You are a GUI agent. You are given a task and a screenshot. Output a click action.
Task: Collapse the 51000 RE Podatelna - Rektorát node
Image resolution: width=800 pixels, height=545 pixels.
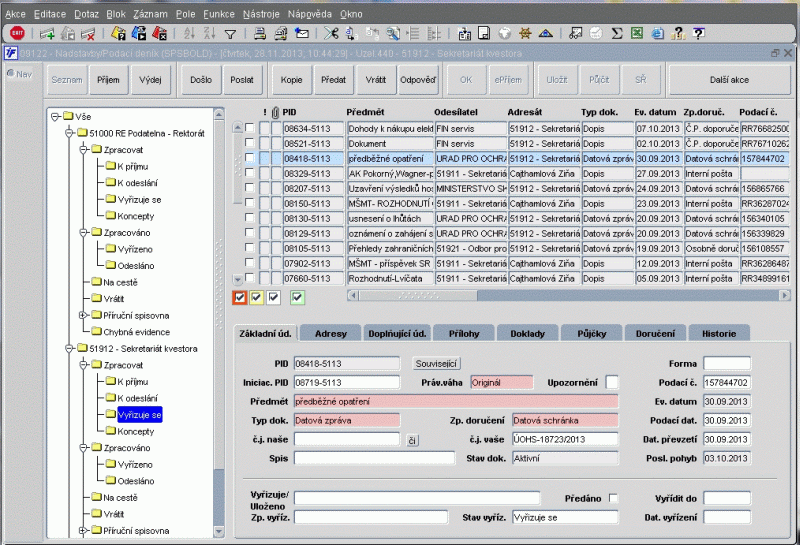(69, 132)
